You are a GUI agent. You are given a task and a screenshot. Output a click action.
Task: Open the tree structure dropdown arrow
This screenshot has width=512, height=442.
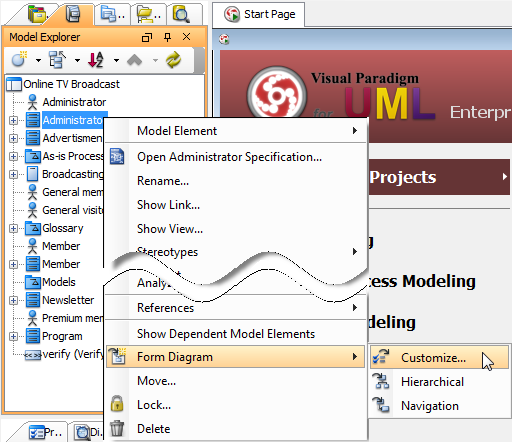coord(77,60)
